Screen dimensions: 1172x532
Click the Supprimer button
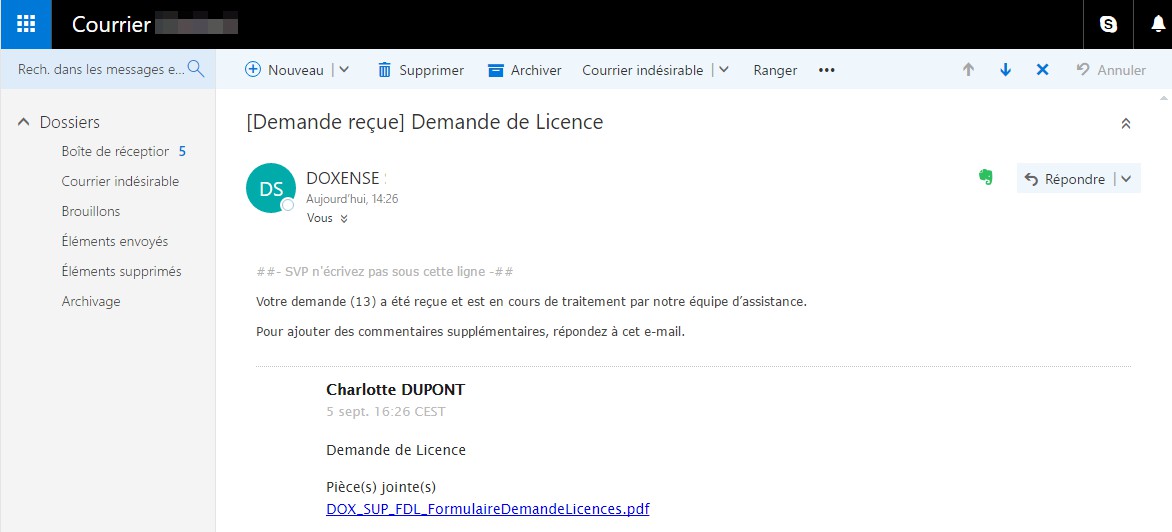tap(420, 70)
